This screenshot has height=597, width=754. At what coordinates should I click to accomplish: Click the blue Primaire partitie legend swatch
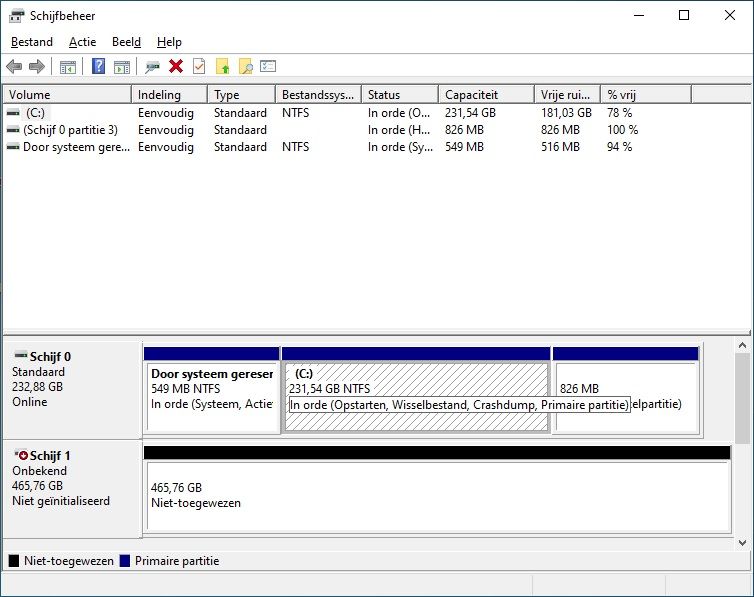pos(125,560)
